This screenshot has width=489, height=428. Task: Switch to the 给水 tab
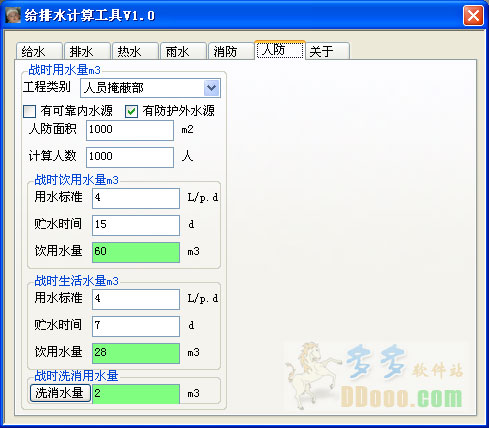(x=39, y=51)
